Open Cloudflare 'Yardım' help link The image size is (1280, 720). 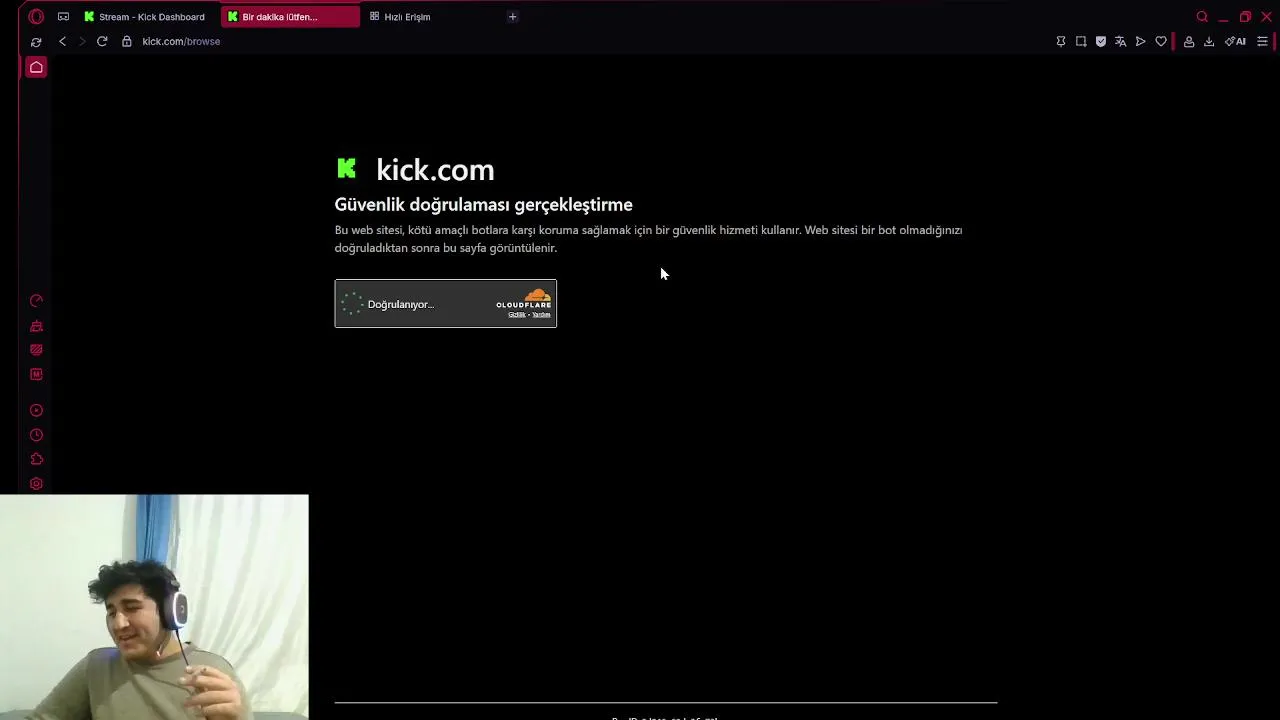click(541, 315)
